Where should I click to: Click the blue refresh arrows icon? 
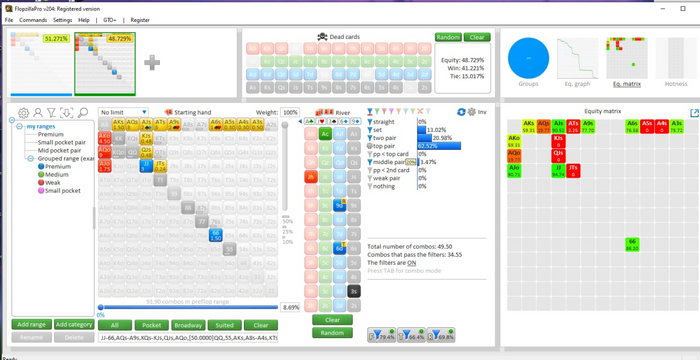[x=461, y=112]
